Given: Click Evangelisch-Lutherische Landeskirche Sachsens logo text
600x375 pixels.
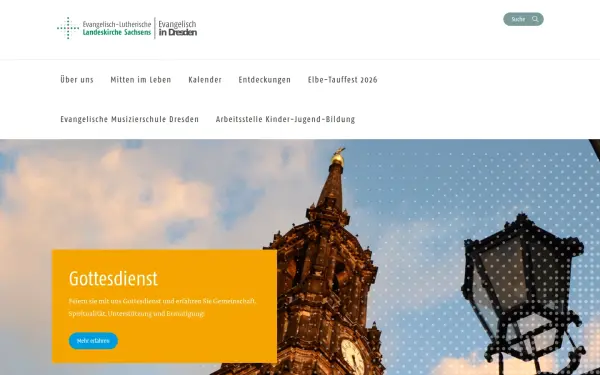Looking at the screenshot, I should tap(117, 28).
